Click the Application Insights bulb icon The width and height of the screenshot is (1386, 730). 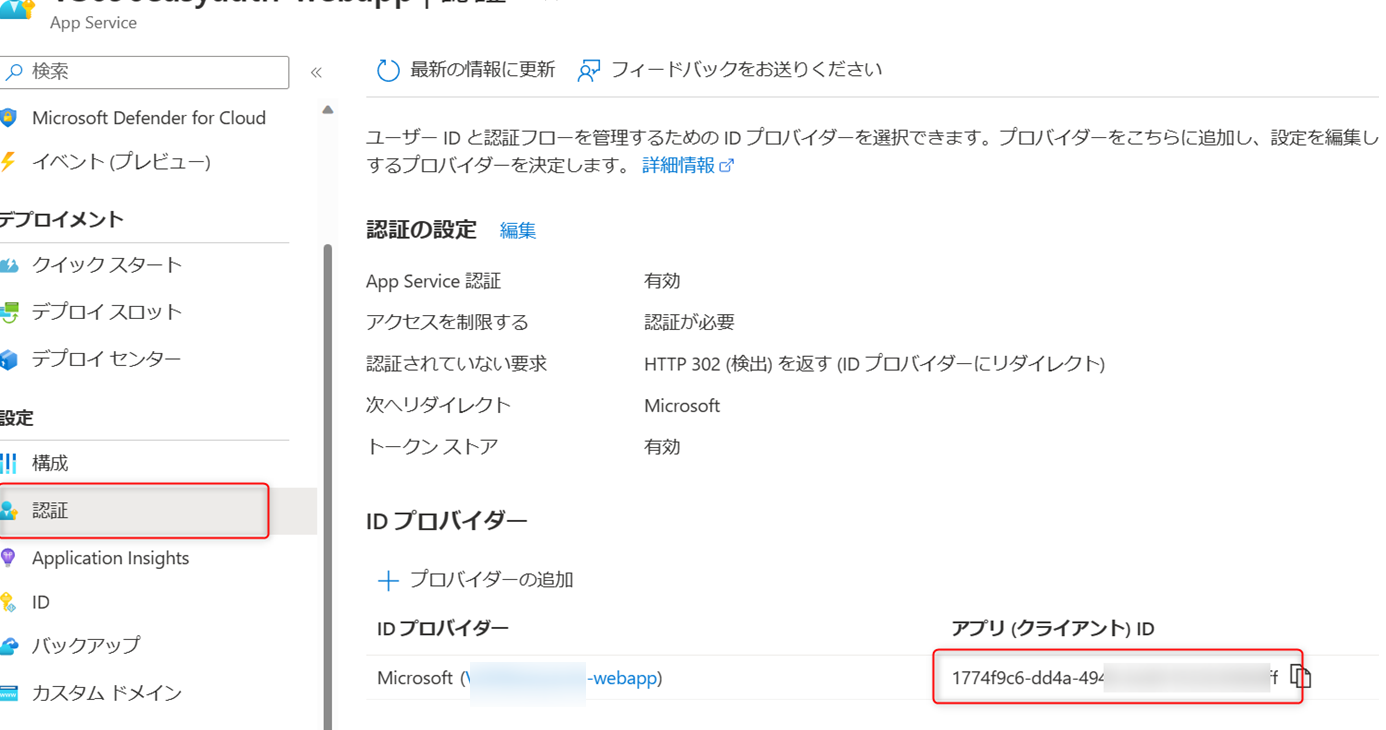(9, 558)
